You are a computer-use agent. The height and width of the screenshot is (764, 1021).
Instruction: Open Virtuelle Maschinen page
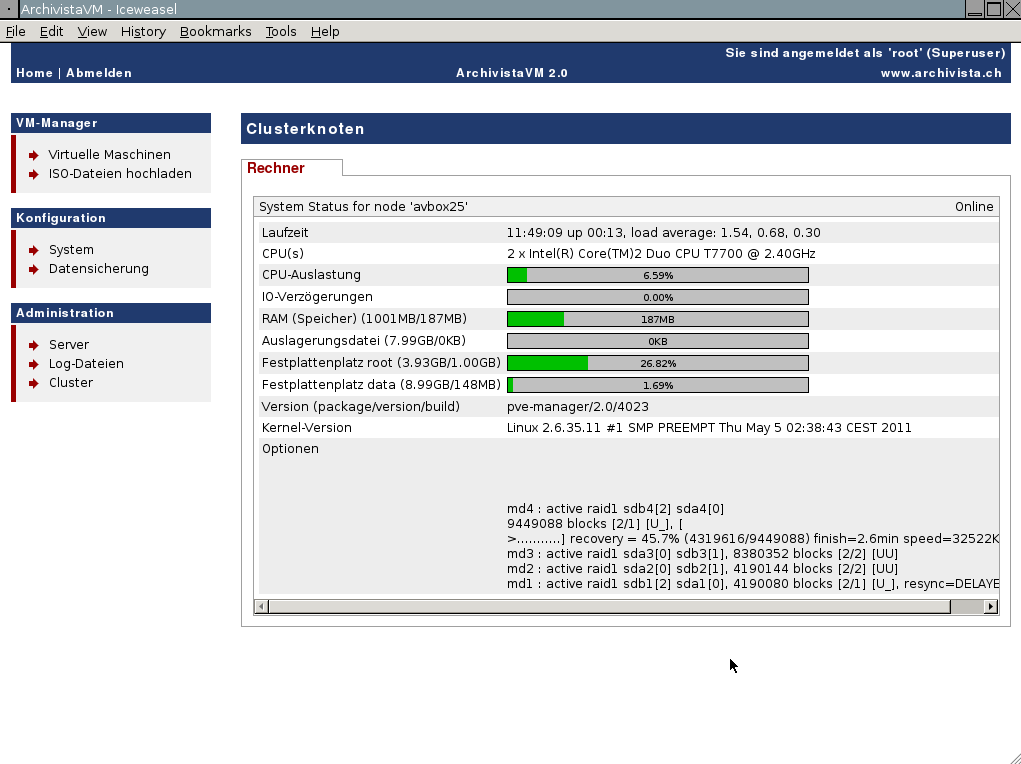coord(109,155)
